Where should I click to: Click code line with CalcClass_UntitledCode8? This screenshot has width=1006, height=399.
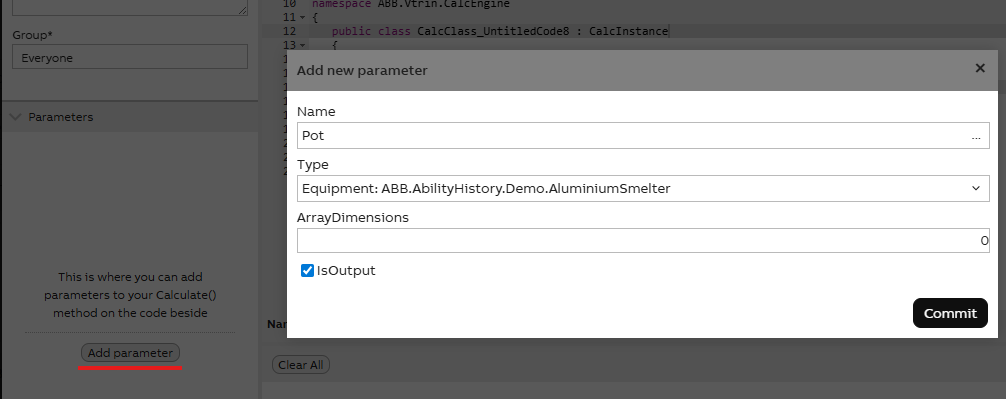[500, 31]
